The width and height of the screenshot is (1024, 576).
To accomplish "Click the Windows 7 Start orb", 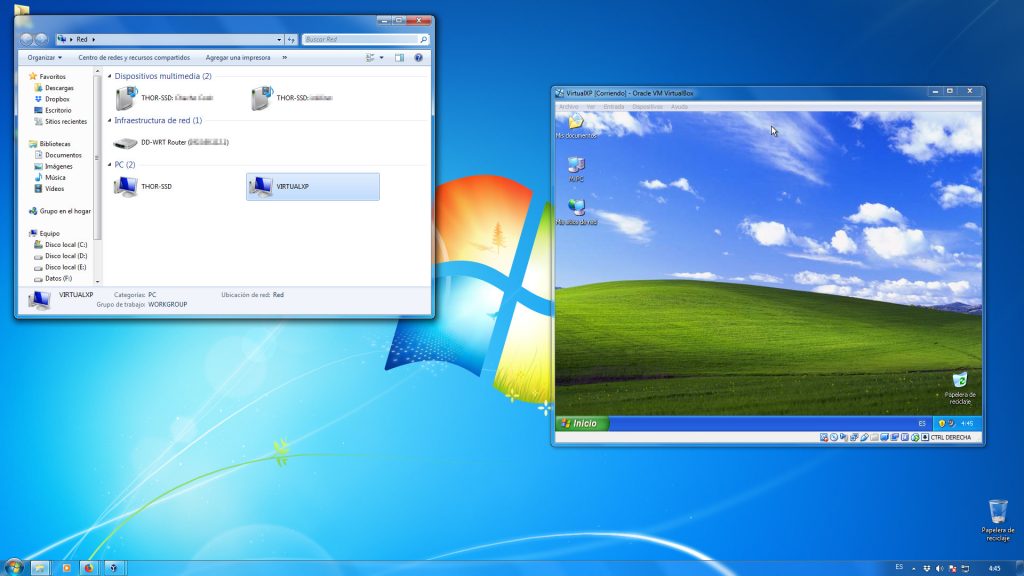I will 13,567.
